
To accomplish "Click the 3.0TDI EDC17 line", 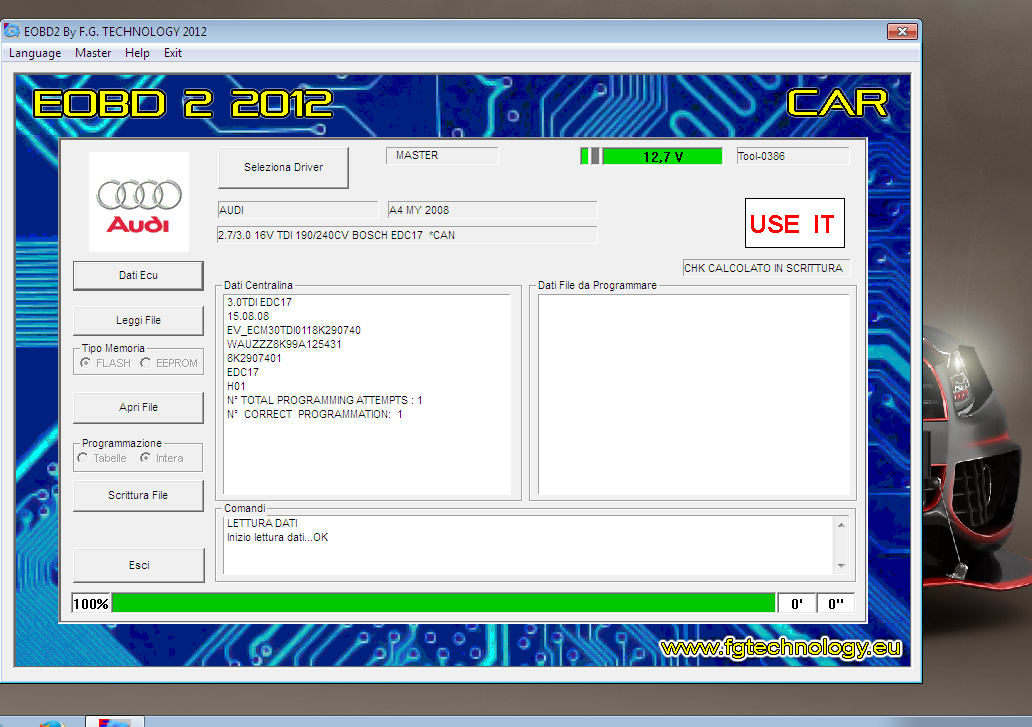I will pyautogui.click(x=259, y=302).
